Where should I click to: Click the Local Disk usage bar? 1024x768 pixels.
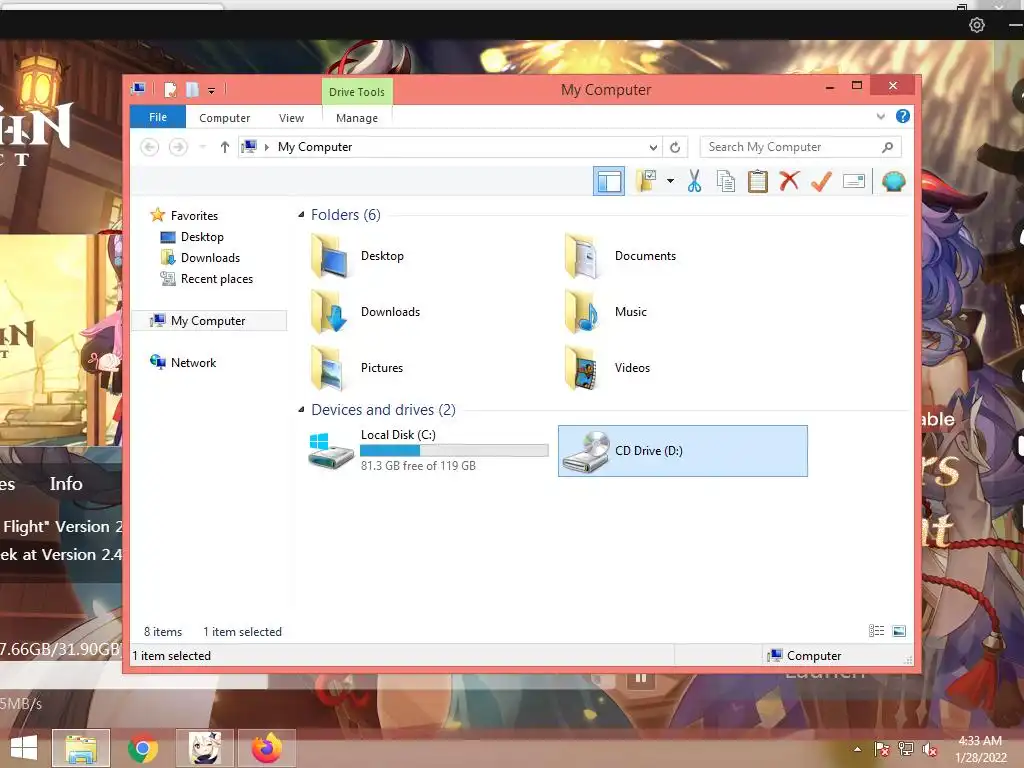click(454, 450)
